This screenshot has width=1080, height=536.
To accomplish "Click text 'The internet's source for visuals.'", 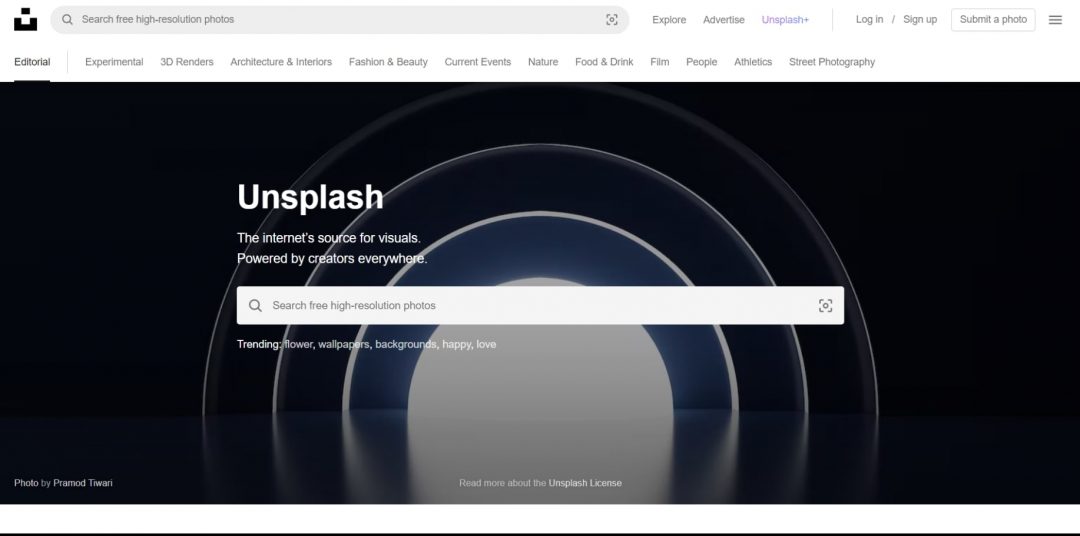I will pos(329,238).
